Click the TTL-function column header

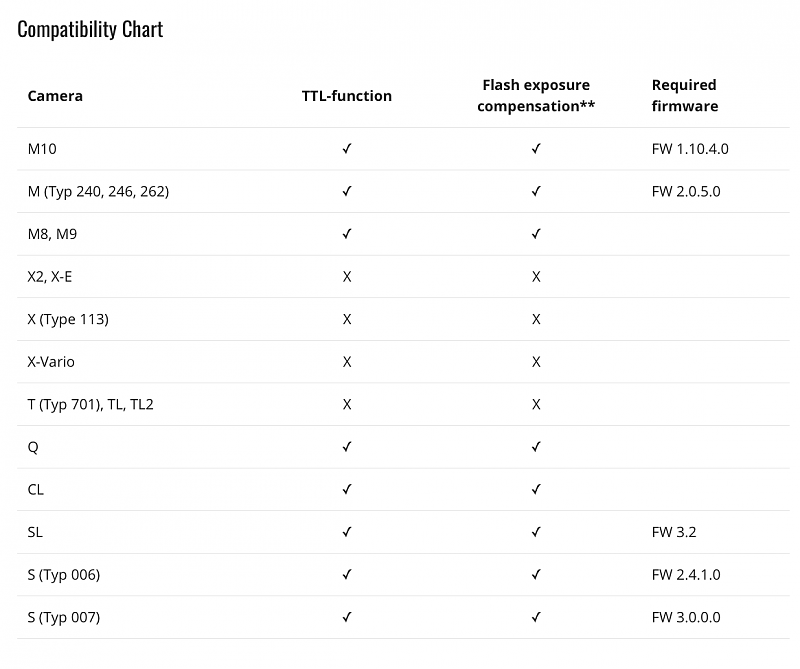pos(347,96)
